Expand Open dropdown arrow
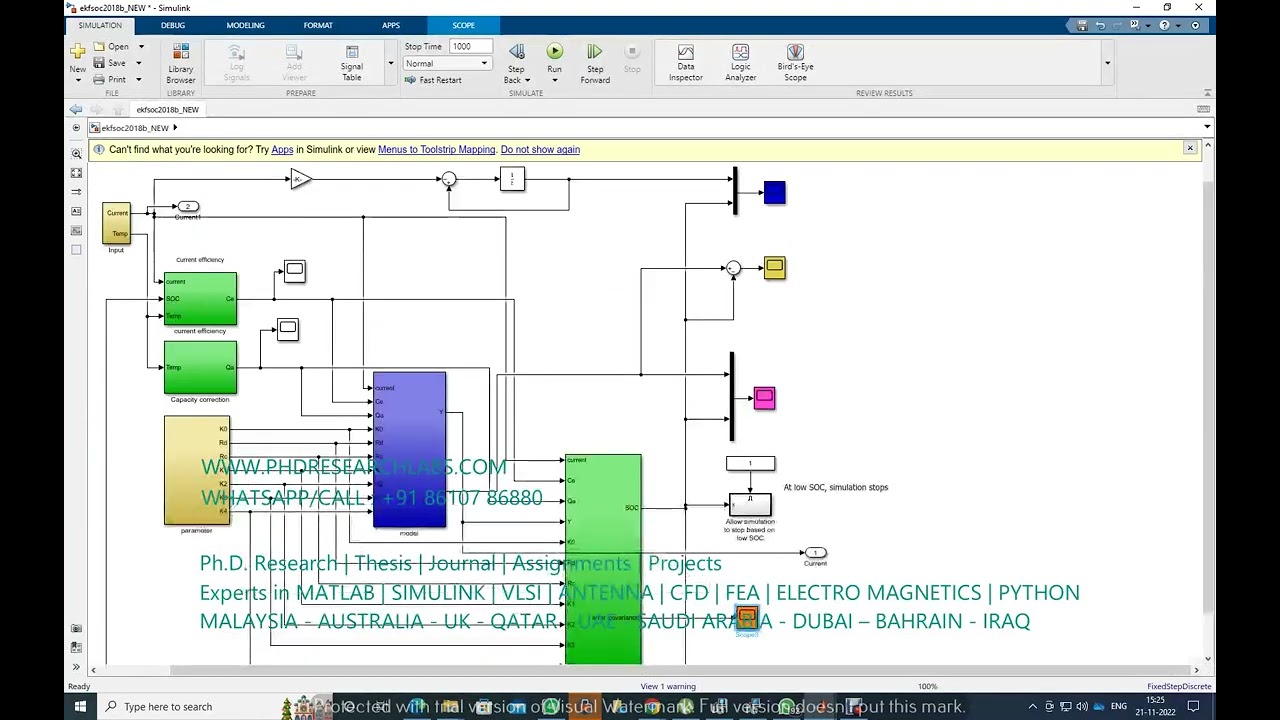Viewport: 1280px width, 720px height. coord(141,46)
